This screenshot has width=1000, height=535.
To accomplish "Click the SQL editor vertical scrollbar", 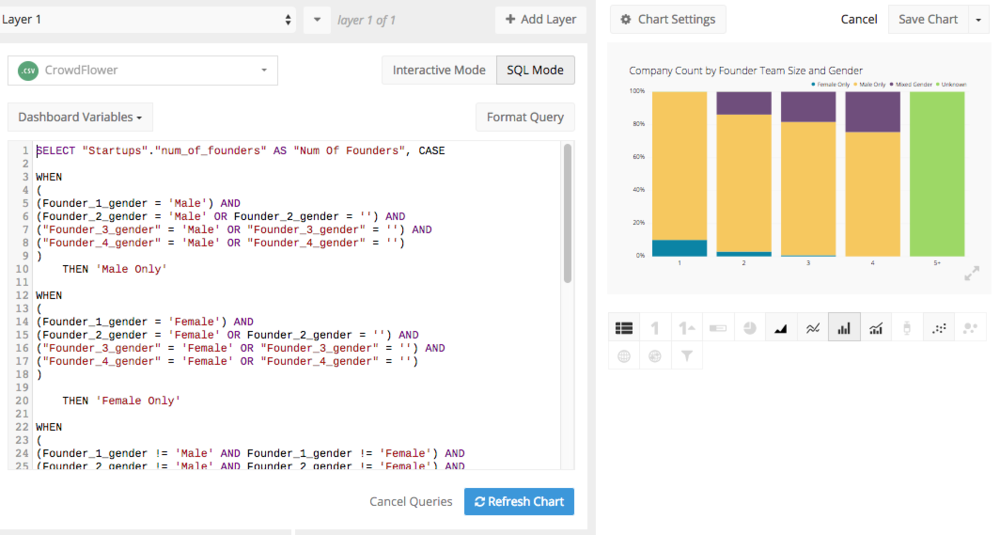I will [x=567, y=213].
